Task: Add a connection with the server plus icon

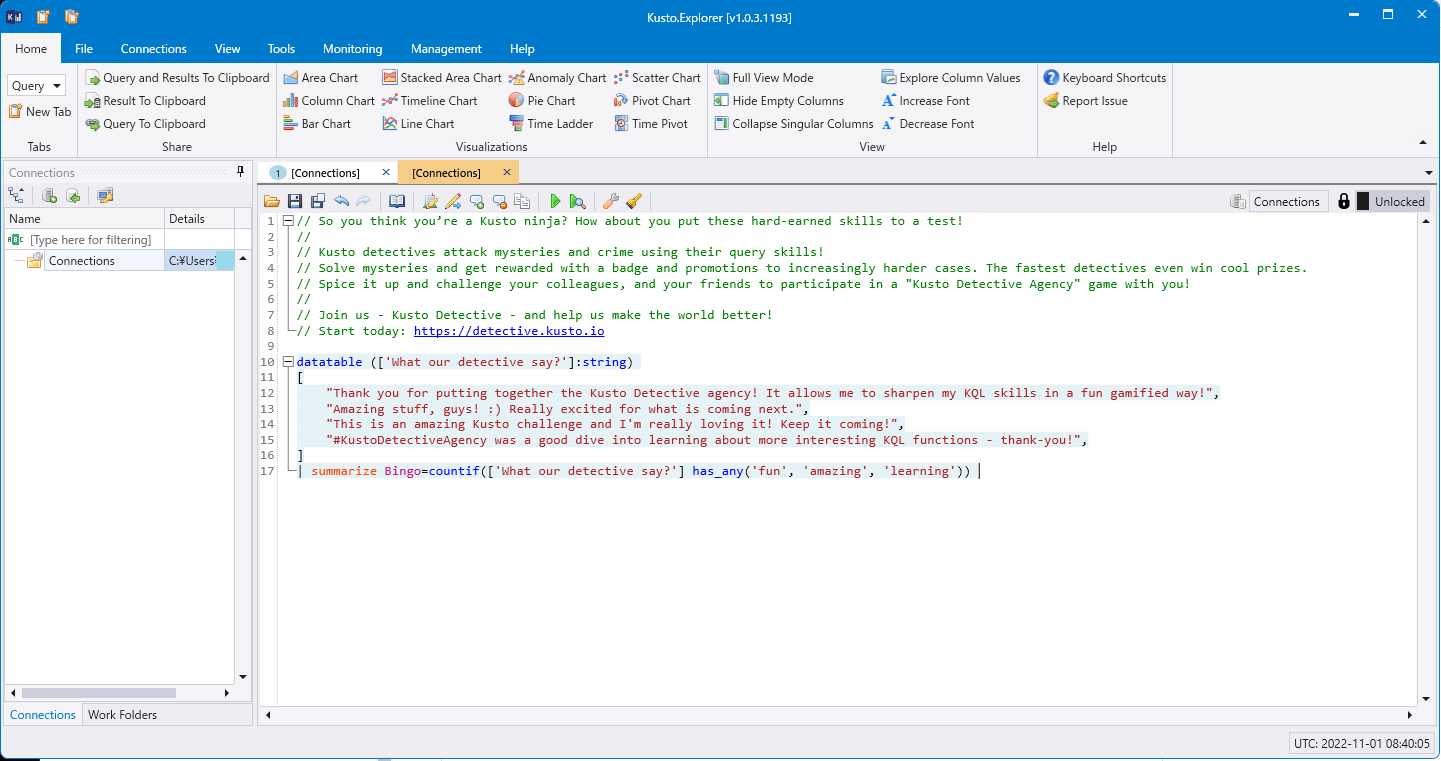Action: pyautogui.click(x=49, y=195)
